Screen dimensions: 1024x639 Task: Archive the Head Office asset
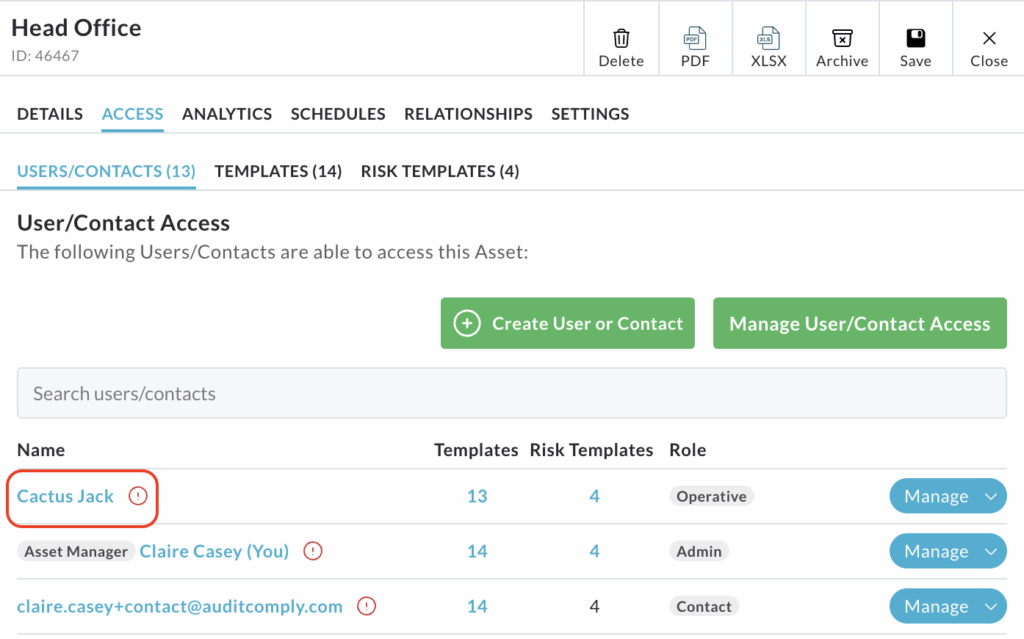point(842,40)
